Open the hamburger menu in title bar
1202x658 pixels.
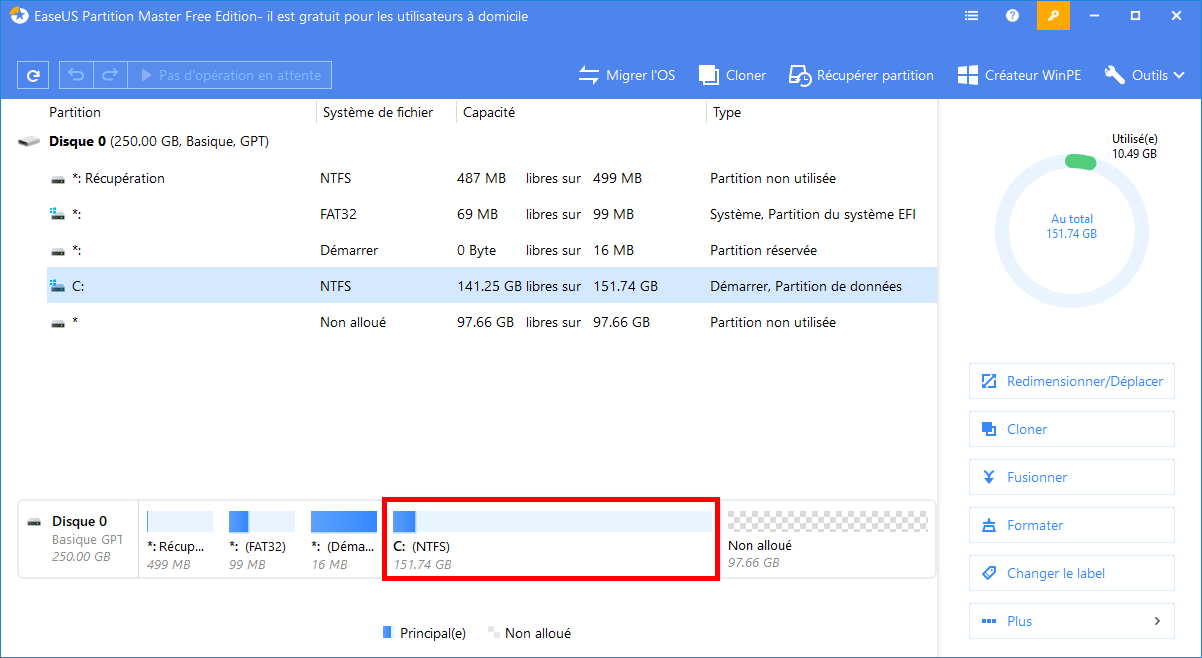971,16
